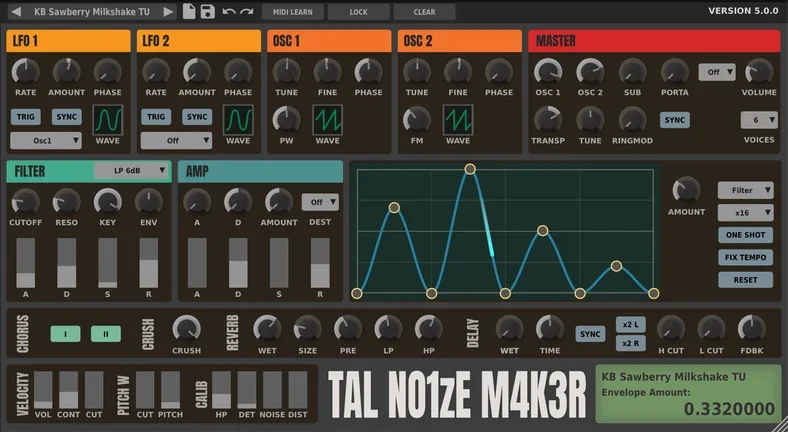Screen dimensions: 788x432
Task: Click Filter envelope Release slider
Action: pyautogui.click(x=149, y=263)
